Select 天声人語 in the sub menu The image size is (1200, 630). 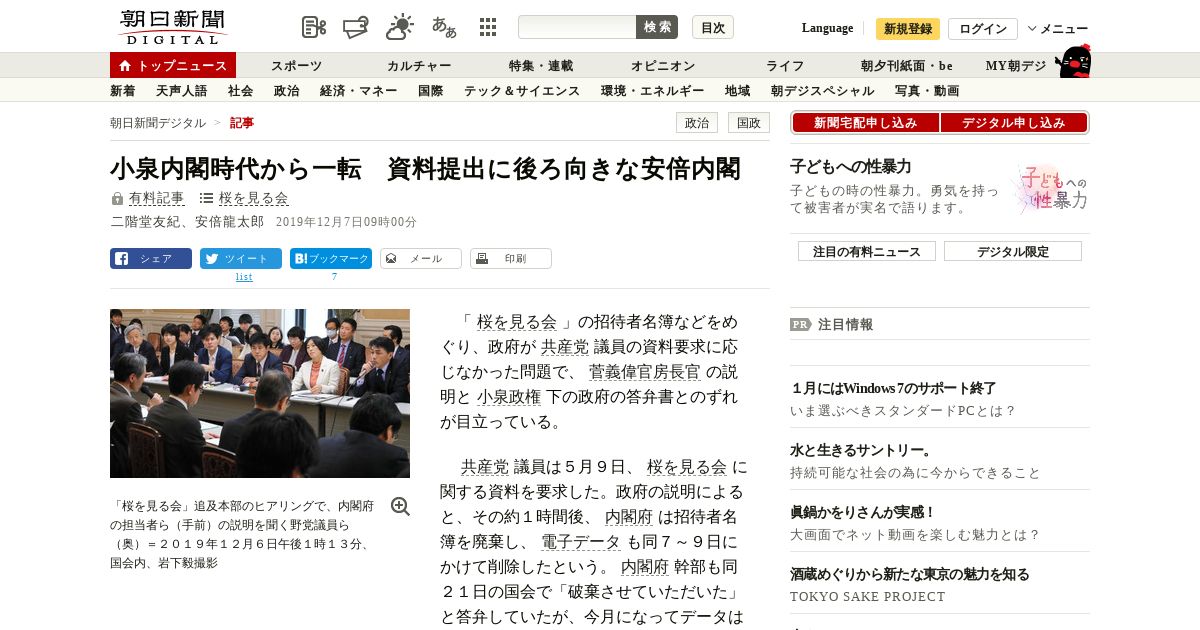[182, 90]
